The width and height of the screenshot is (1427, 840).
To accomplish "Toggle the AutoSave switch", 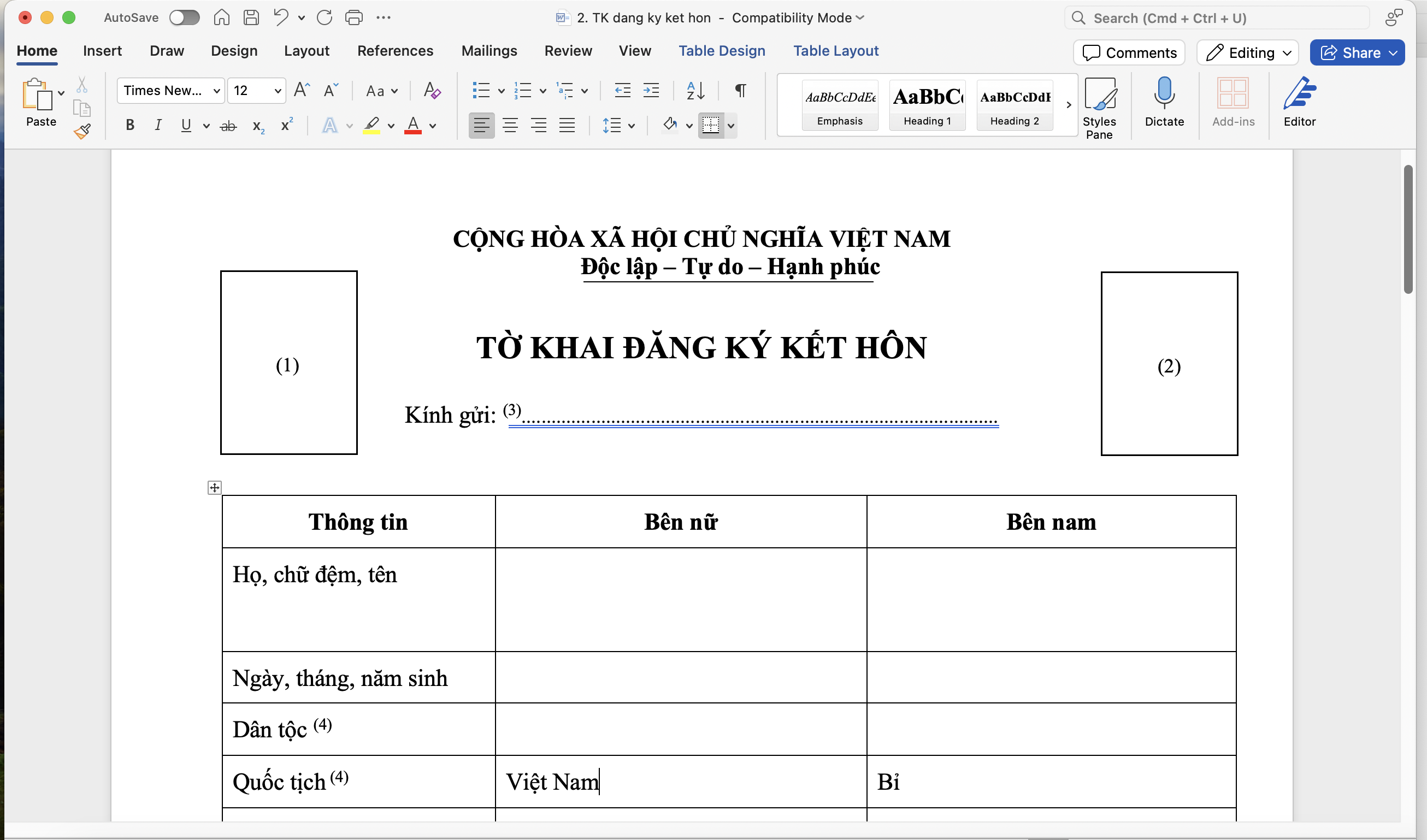I will [x=185, y=17].
